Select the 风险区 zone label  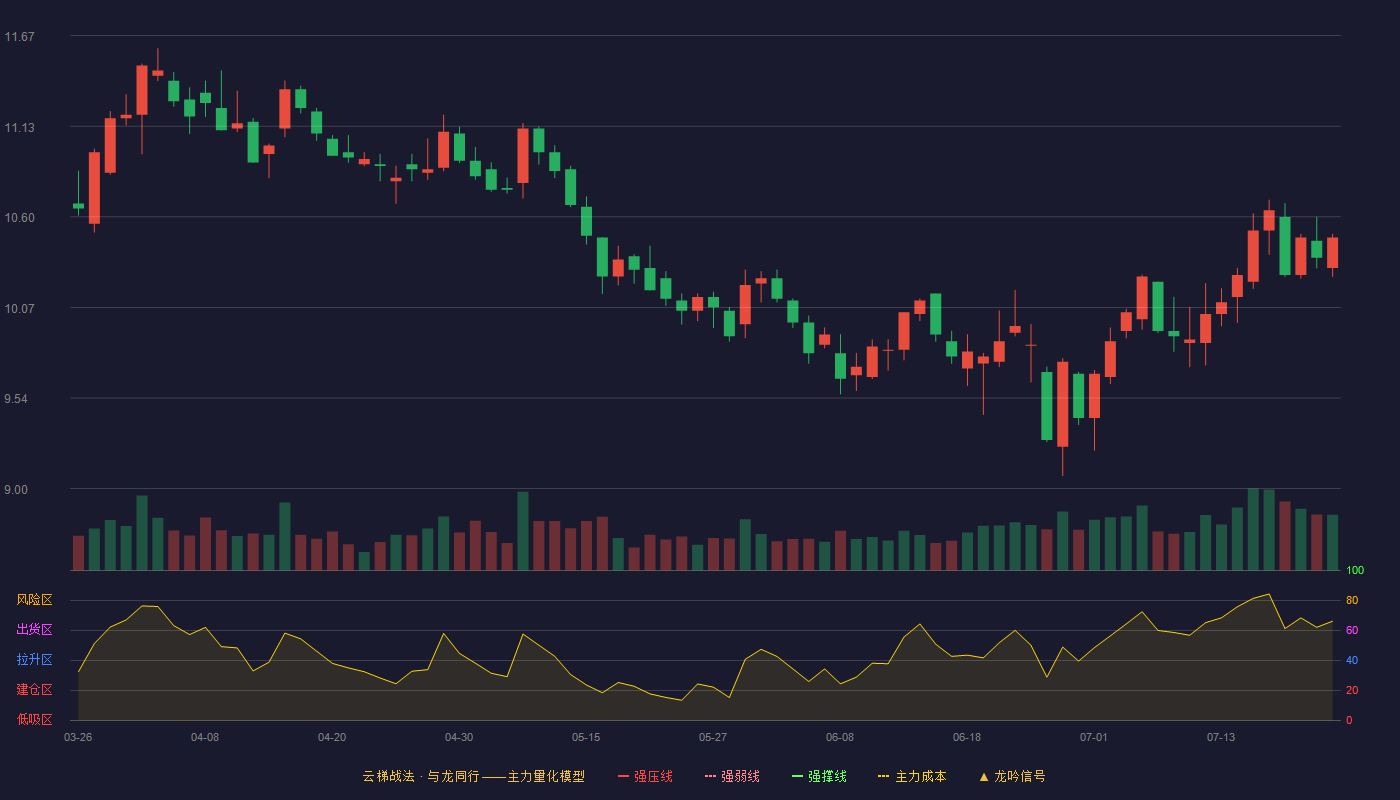[34, 600]
